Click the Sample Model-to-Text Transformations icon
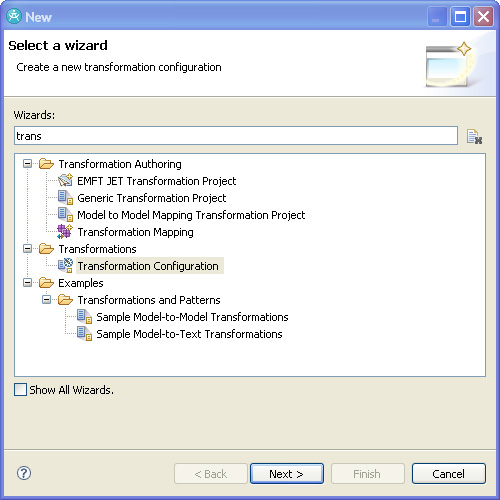The width and height of the screenshot is (500, 500). [x=84, y=333]
